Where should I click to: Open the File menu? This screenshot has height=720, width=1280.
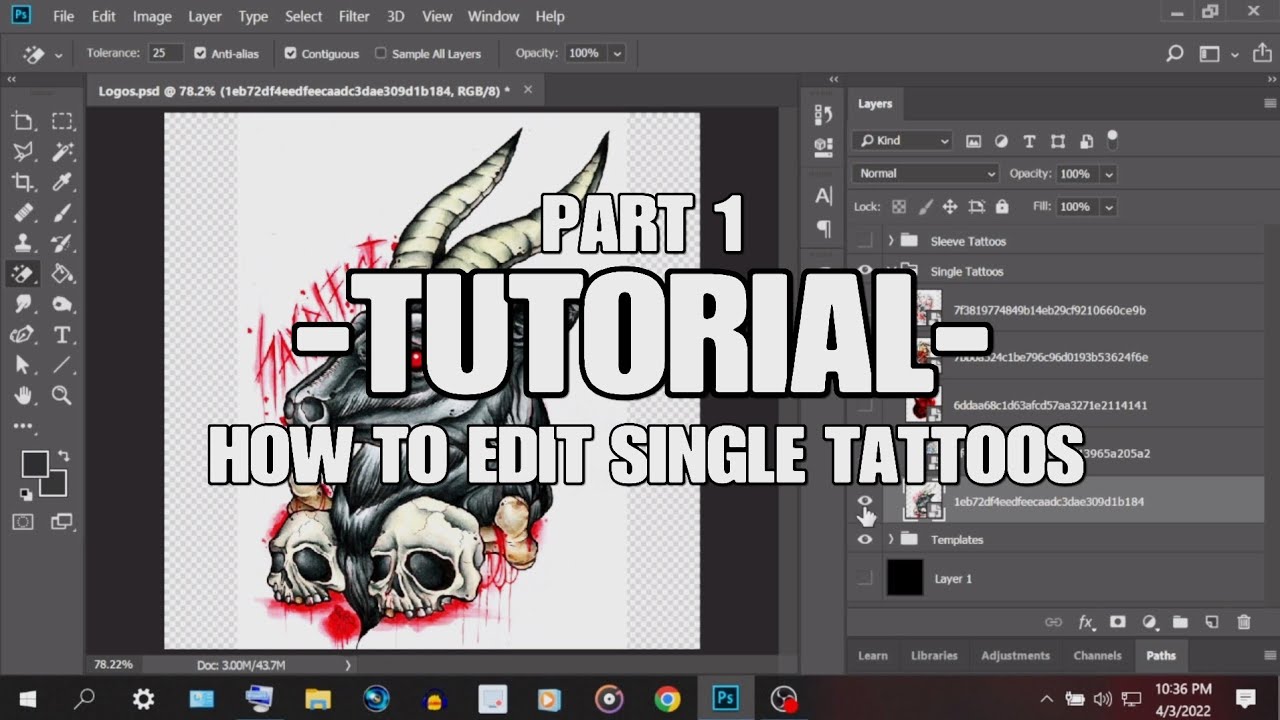[63, 16]
